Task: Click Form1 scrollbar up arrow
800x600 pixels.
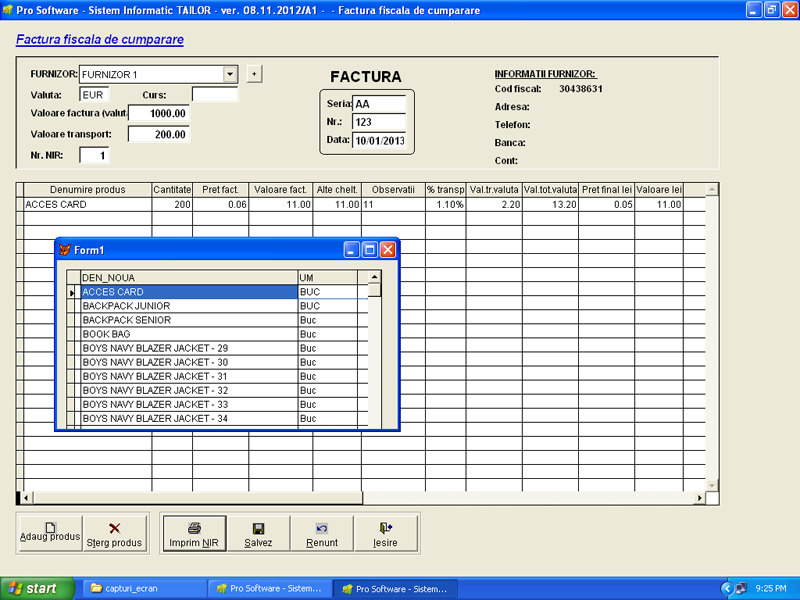Action: point(374,277)
